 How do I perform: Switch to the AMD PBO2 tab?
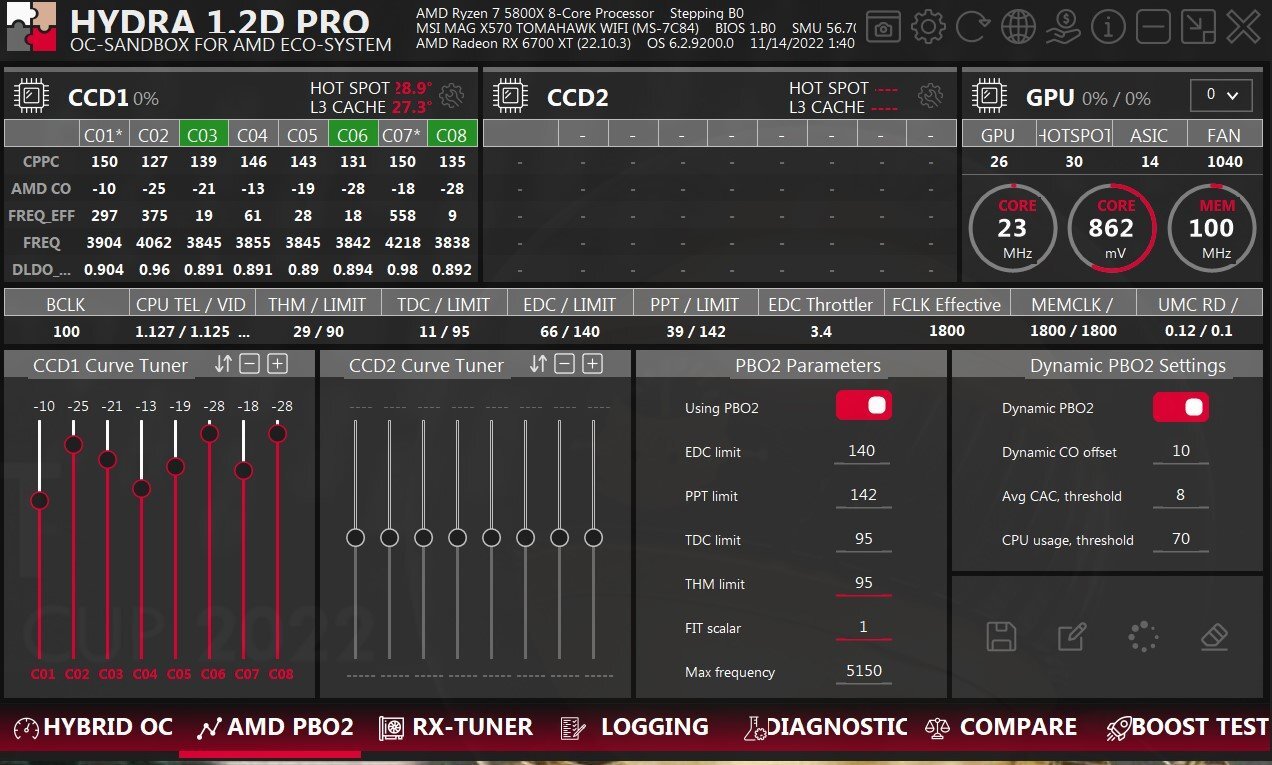(276, 727)
